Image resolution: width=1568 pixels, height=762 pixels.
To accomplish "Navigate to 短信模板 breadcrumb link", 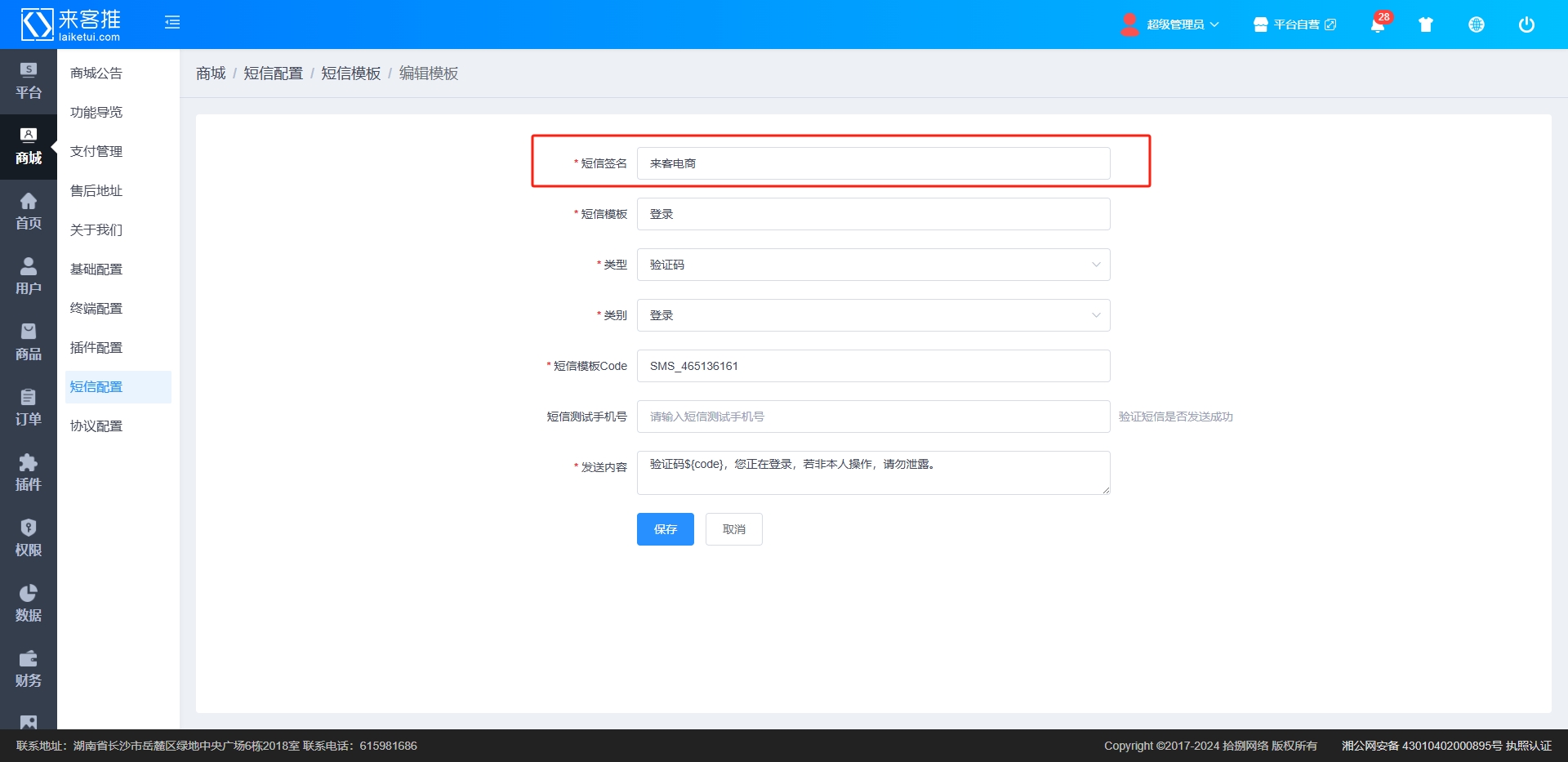I will 350,73.
